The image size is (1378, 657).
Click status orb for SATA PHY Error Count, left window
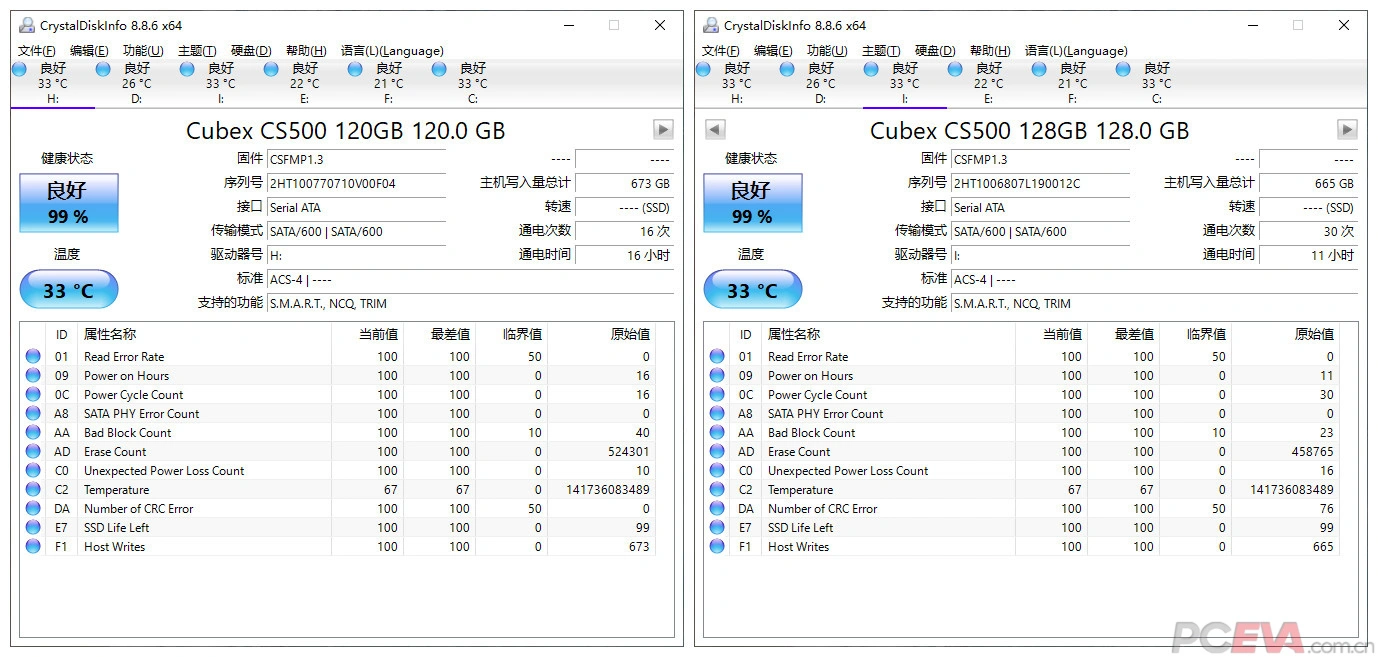coord(33,413)
